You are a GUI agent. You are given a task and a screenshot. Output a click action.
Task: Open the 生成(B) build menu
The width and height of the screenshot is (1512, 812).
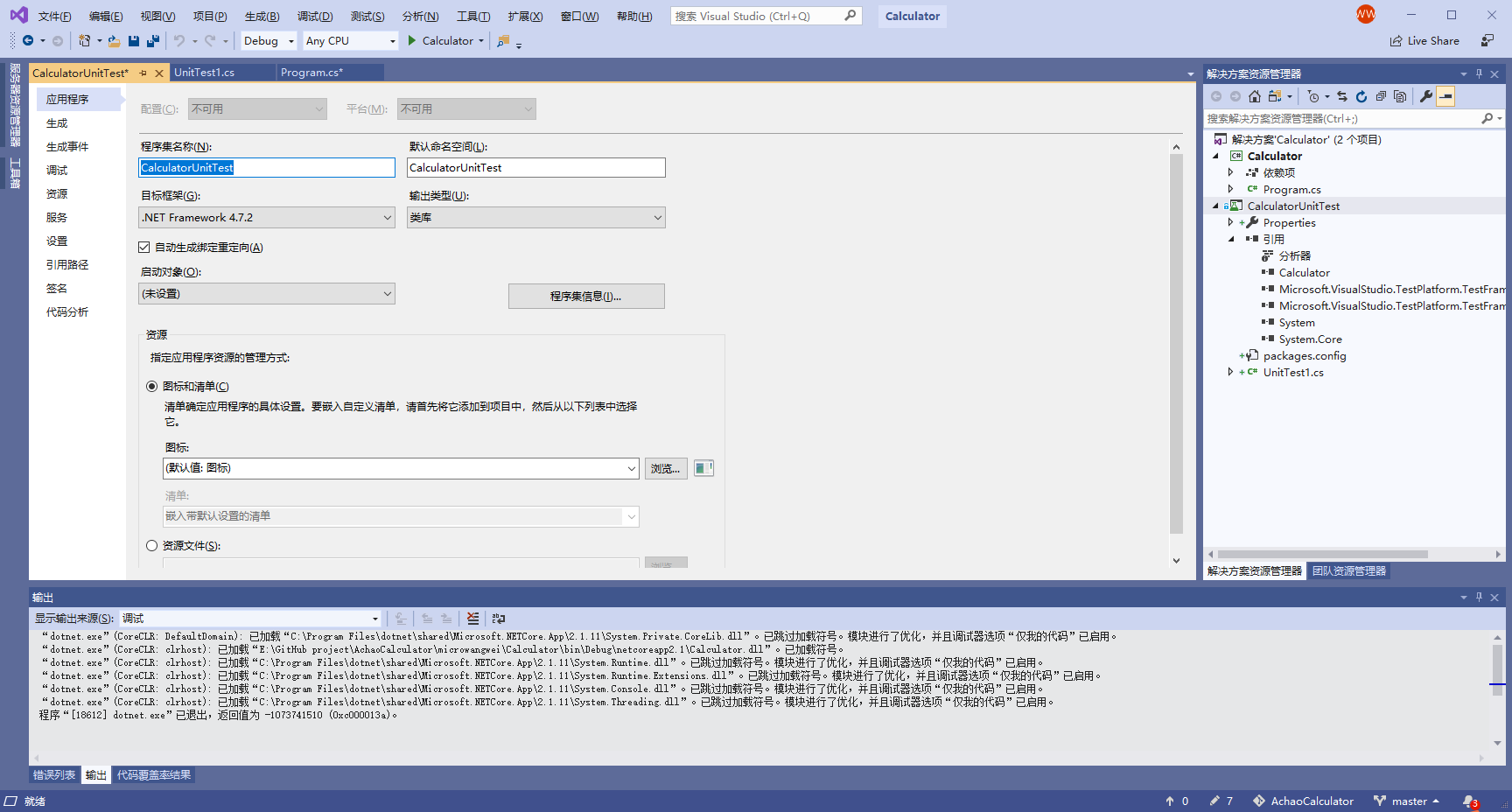pos(262,16)
